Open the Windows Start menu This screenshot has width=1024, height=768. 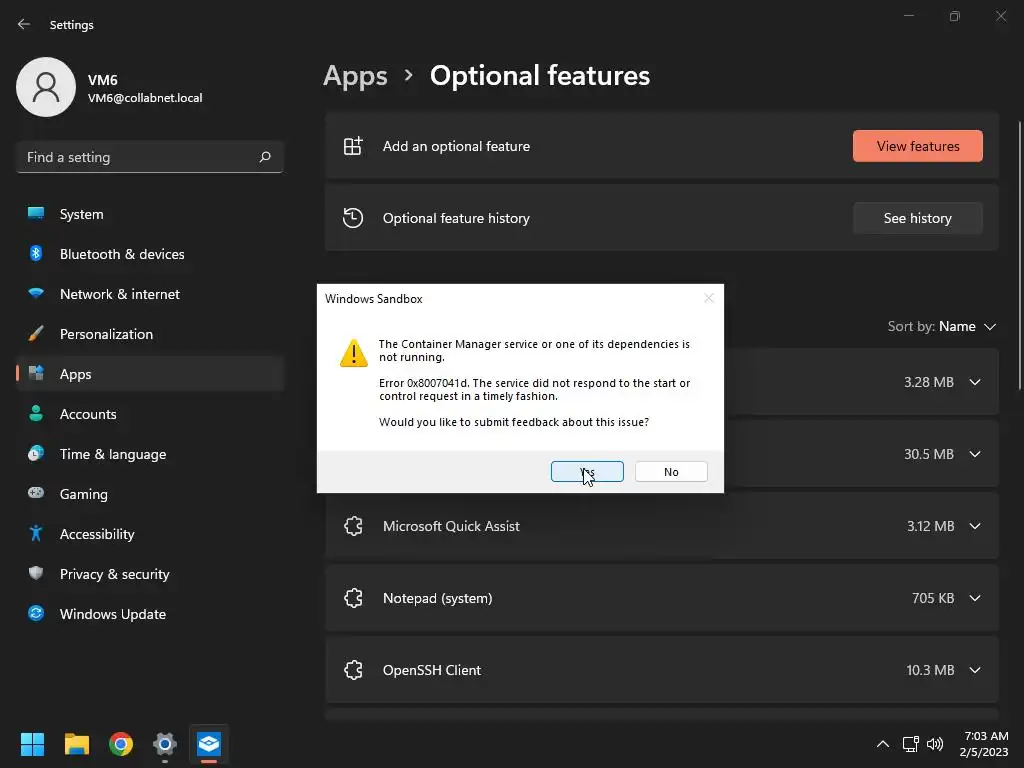pyautogui.click(x=33, y=744)
